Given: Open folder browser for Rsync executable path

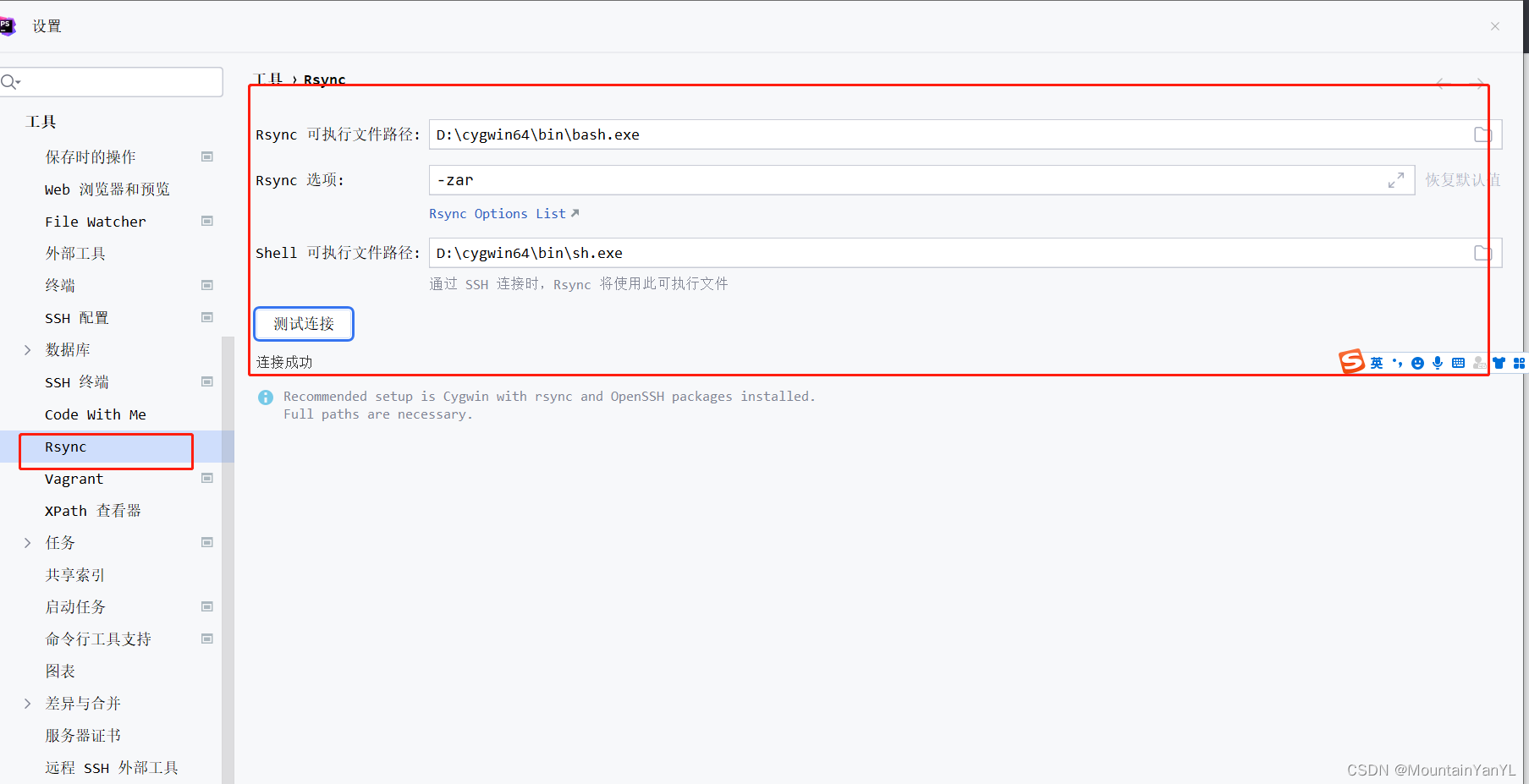Looking at the screenshot, I should [1482, 134].
